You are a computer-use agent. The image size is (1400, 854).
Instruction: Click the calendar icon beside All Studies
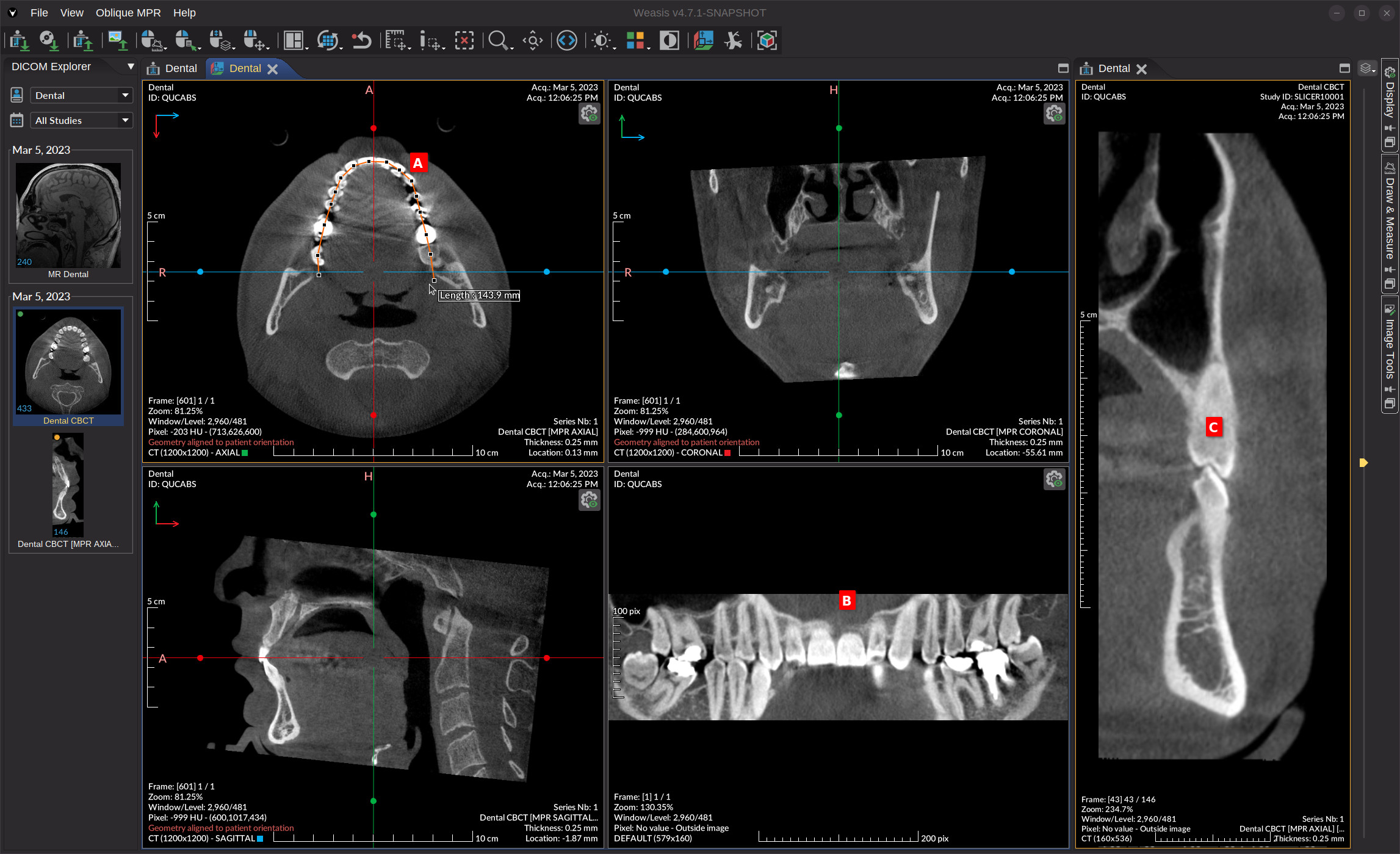click(x=17, y=120)
